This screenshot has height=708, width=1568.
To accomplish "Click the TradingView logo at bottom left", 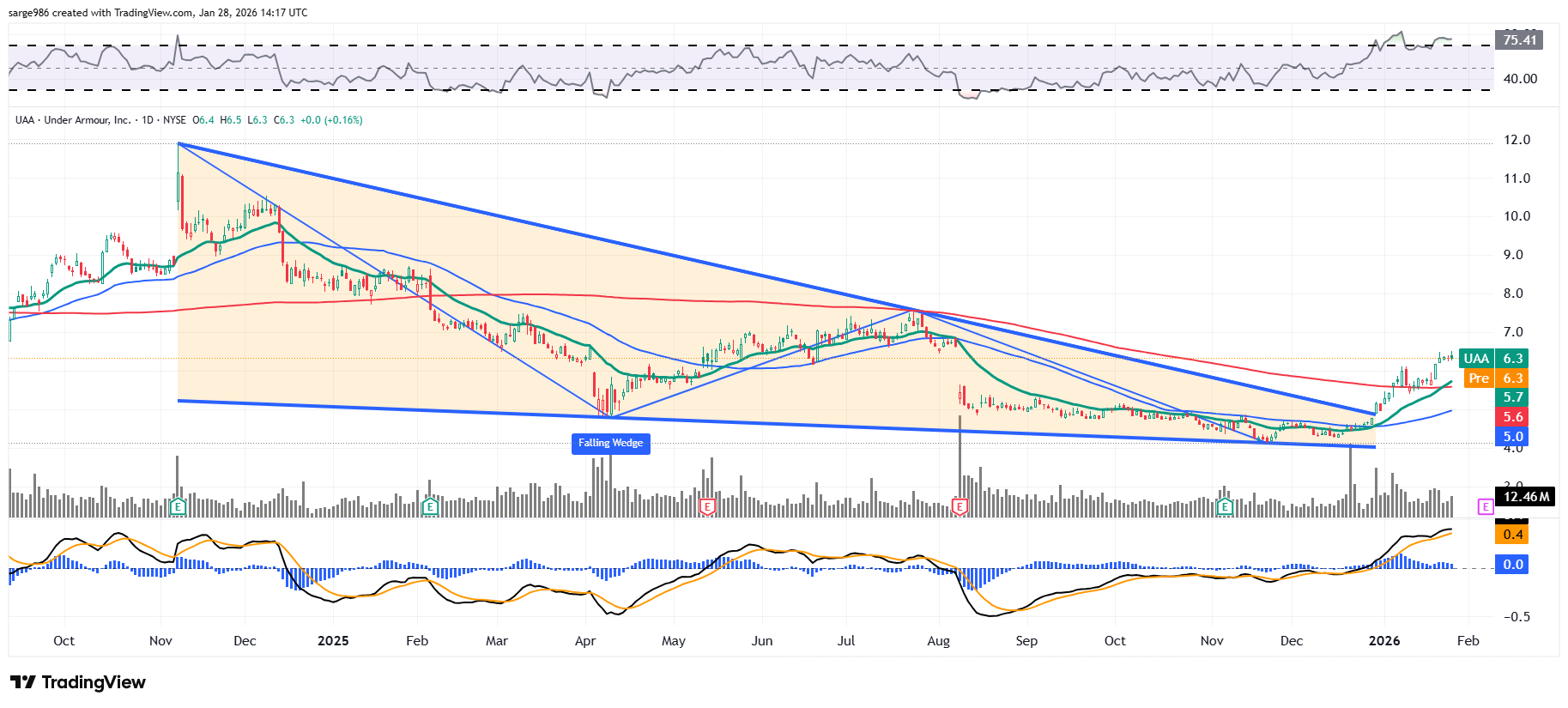I will [78, 682].
